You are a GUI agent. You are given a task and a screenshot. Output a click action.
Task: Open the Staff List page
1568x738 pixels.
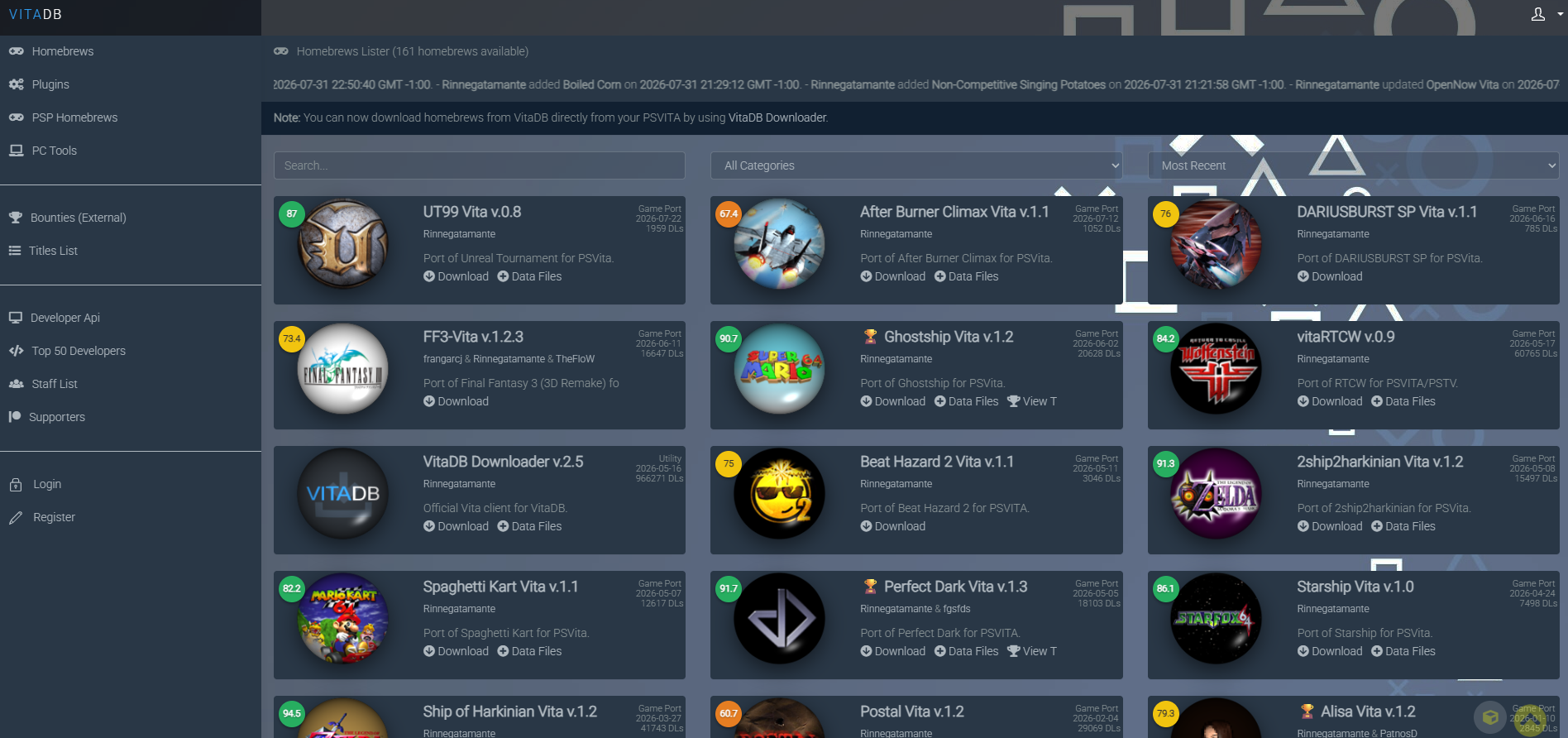pos(55,384)
